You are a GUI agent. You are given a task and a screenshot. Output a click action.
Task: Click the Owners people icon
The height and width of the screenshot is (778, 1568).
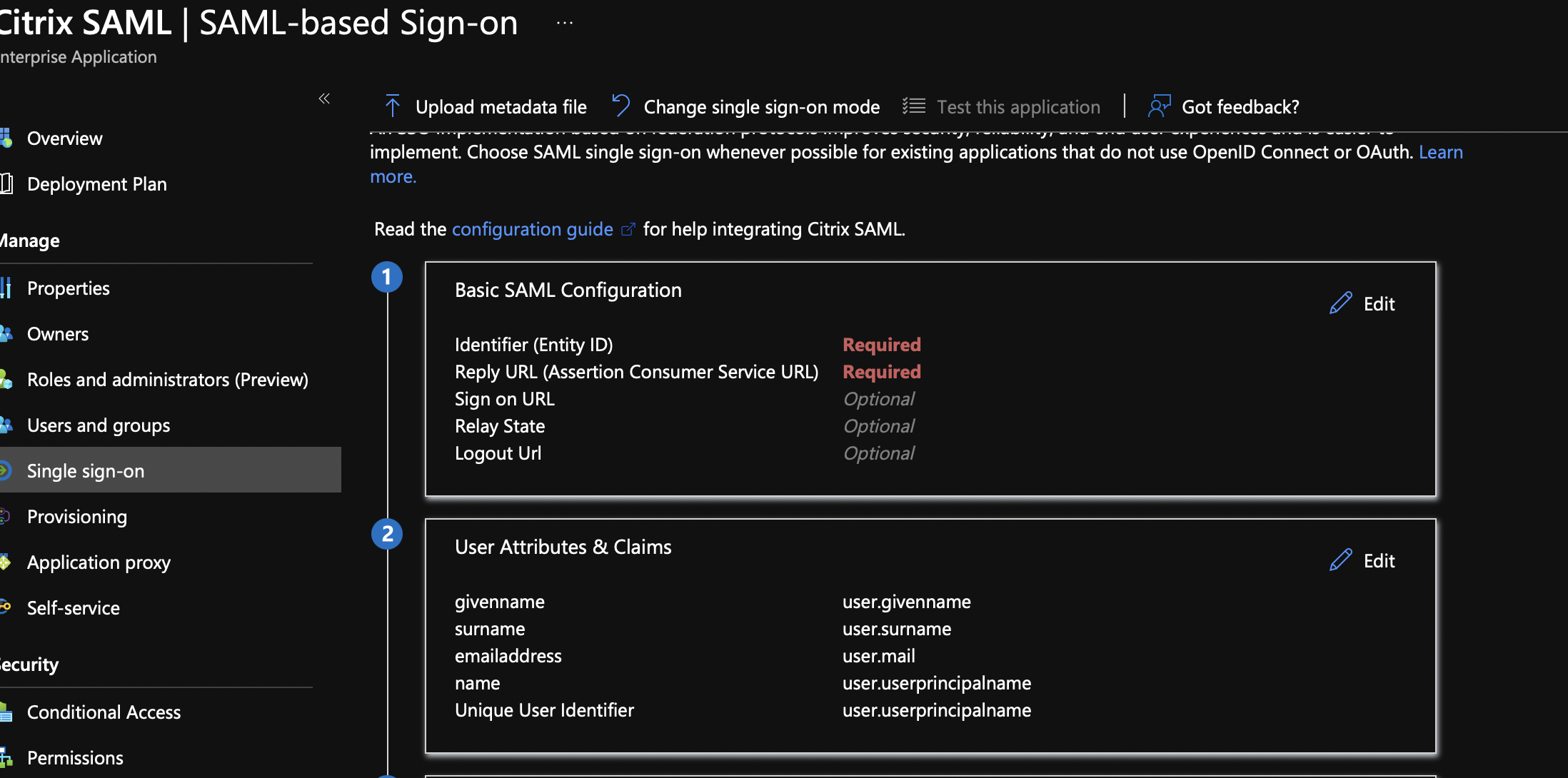tap(6, 333)
